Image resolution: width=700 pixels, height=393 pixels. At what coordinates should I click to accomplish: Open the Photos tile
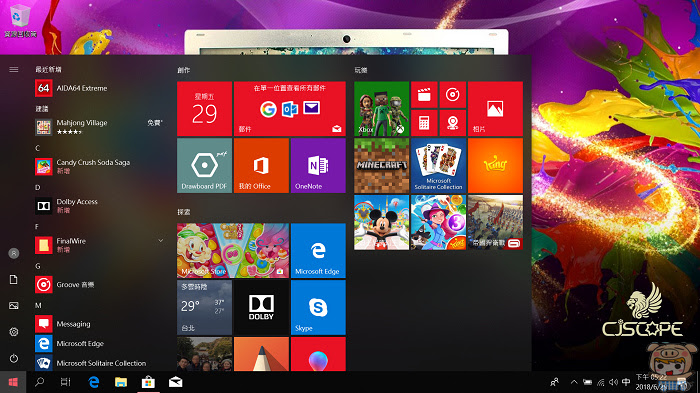click(x=495, y=109)
